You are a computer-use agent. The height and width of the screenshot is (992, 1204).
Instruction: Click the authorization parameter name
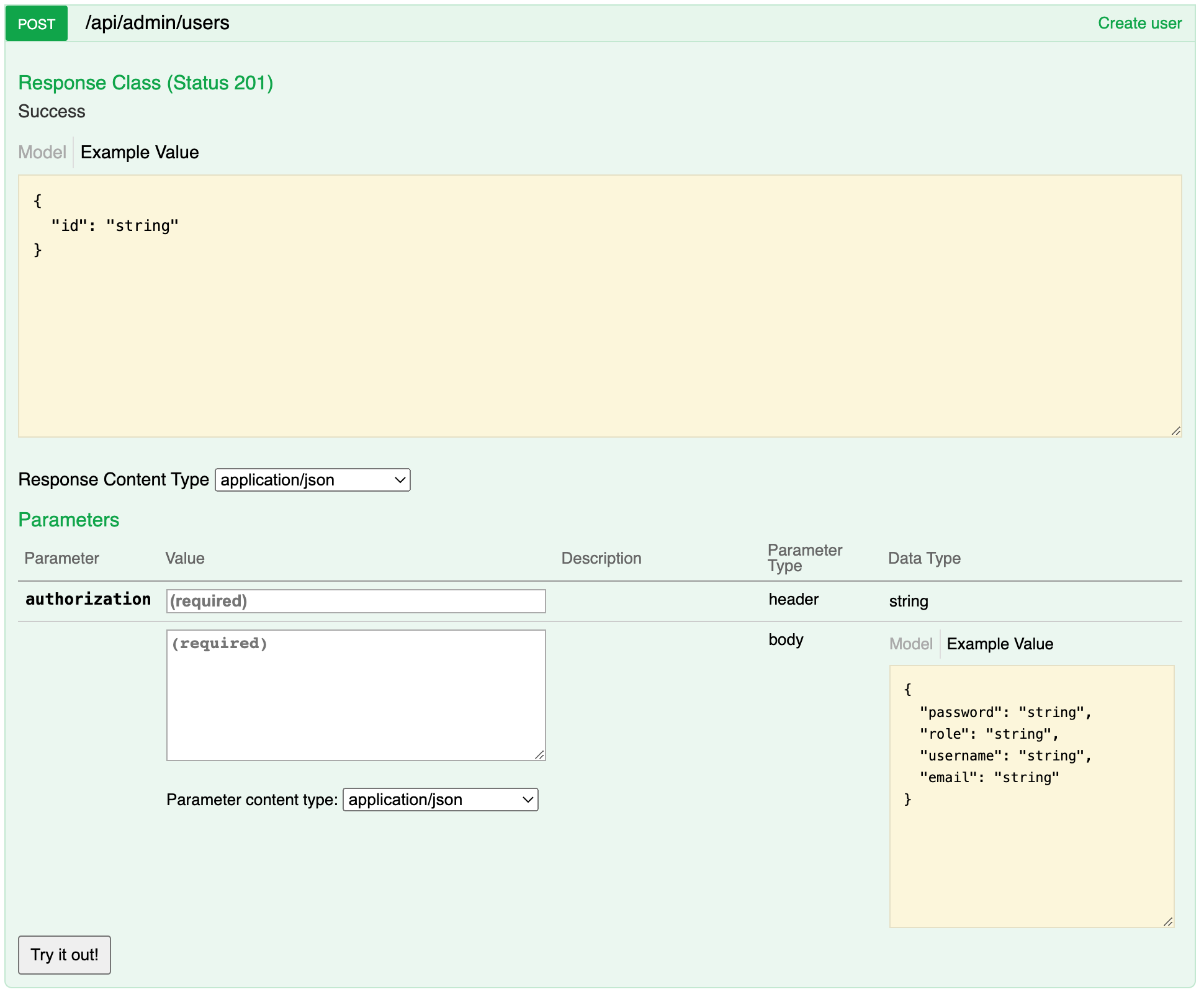88,599
